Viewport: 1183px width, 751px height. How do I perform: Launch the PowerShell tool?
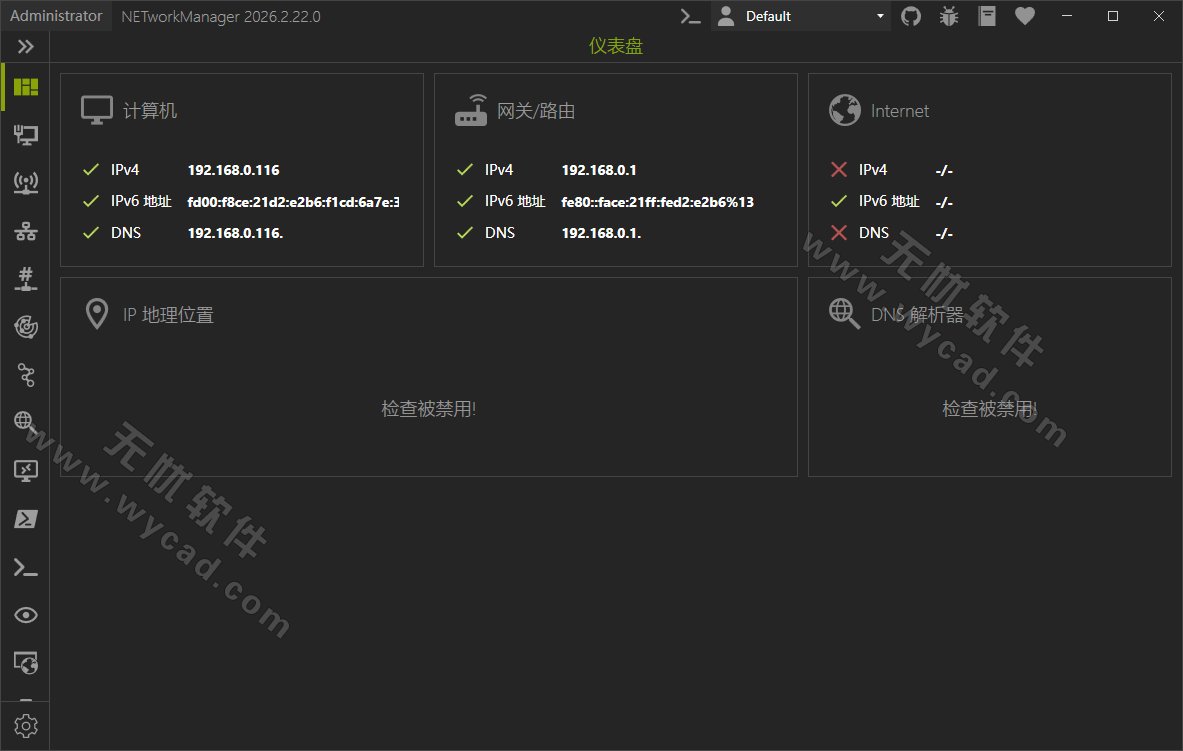(x=25, y=519)
